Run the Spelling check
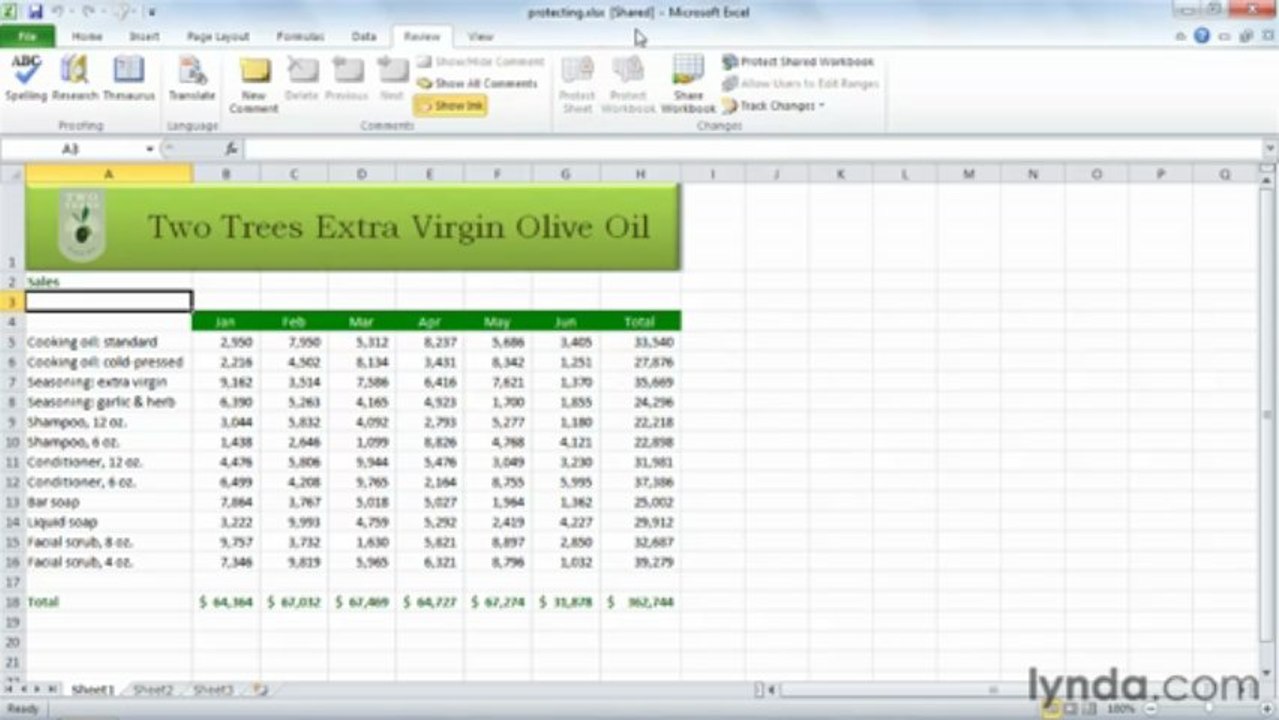 click(26, 78)
